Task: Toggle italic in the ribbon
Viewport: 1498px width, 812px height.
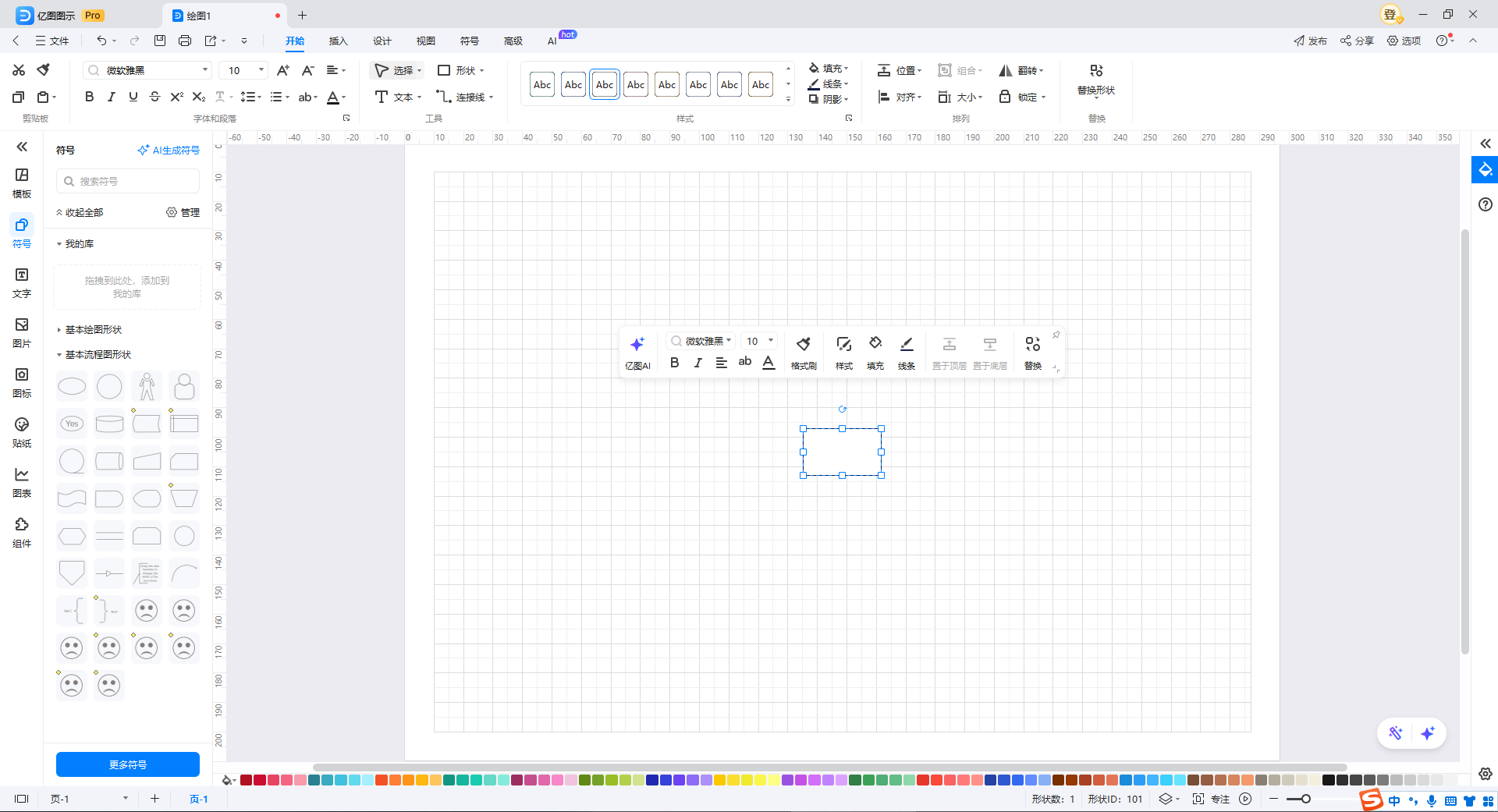Action: point(111,97)
